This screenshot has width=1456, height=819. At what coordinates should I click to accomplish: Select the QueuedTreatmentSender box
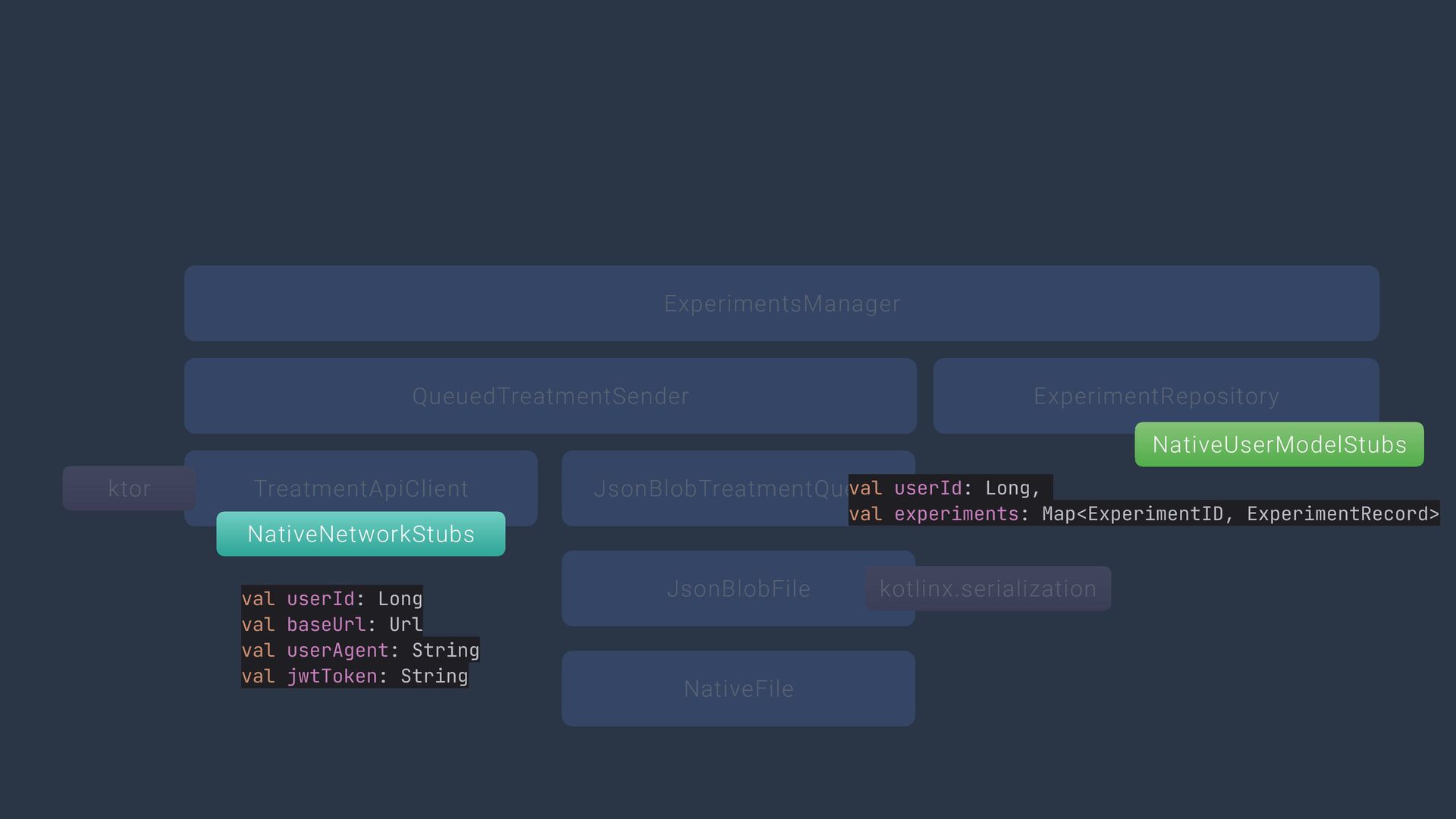(550, 396)
